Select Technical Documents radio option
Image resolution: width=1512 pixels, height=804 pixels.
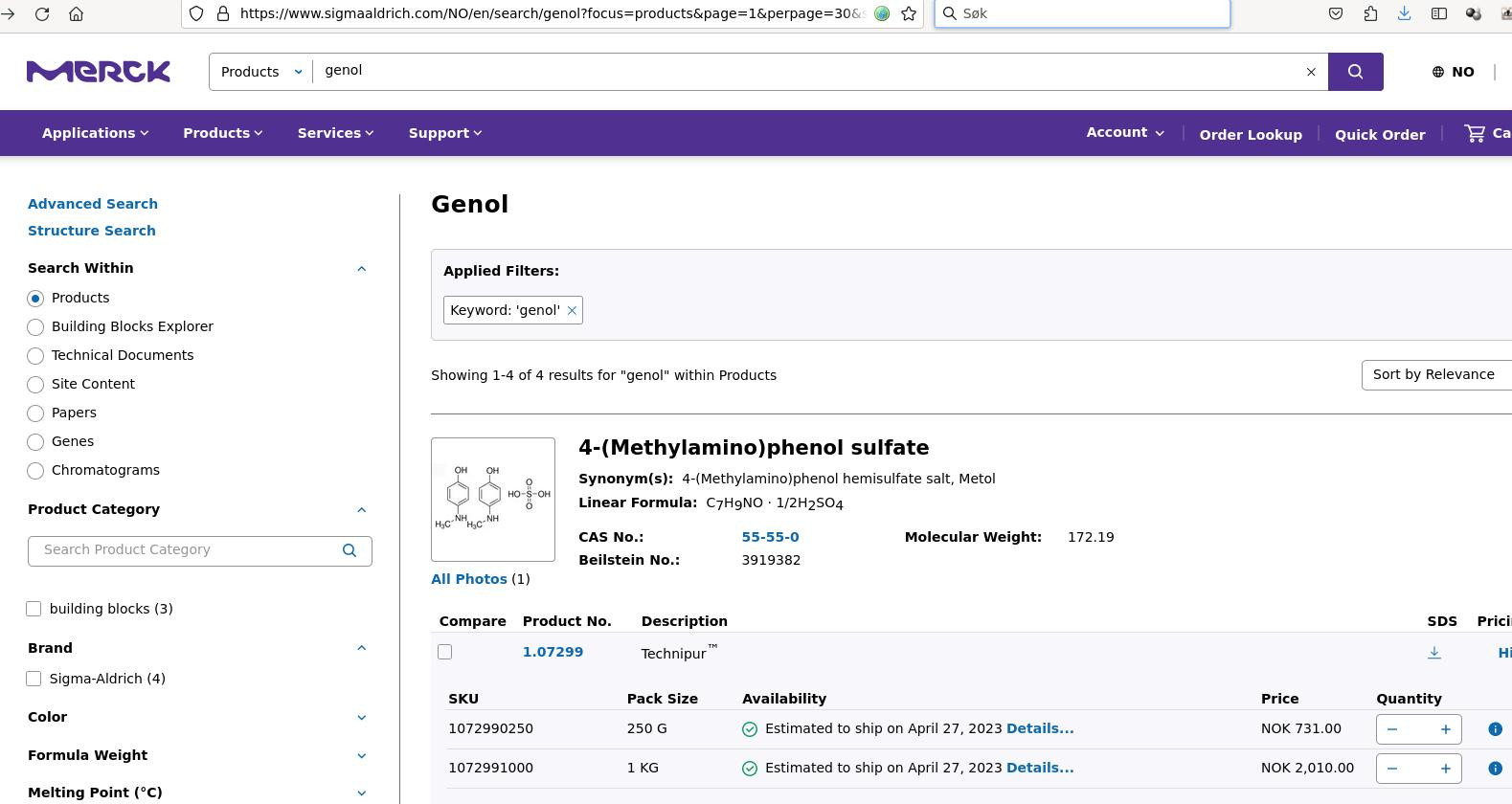35,356
